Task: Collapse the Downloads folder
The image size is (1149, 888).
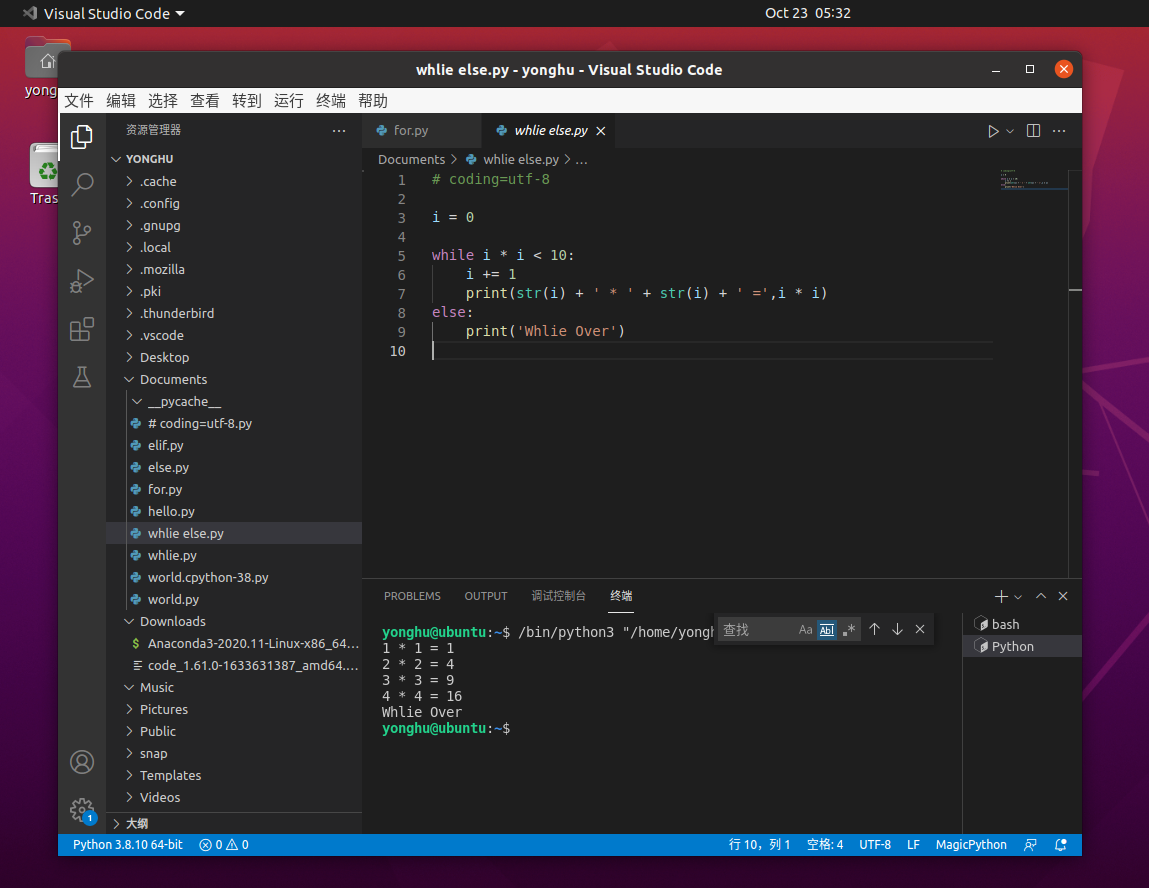Action: pos(129,621)
